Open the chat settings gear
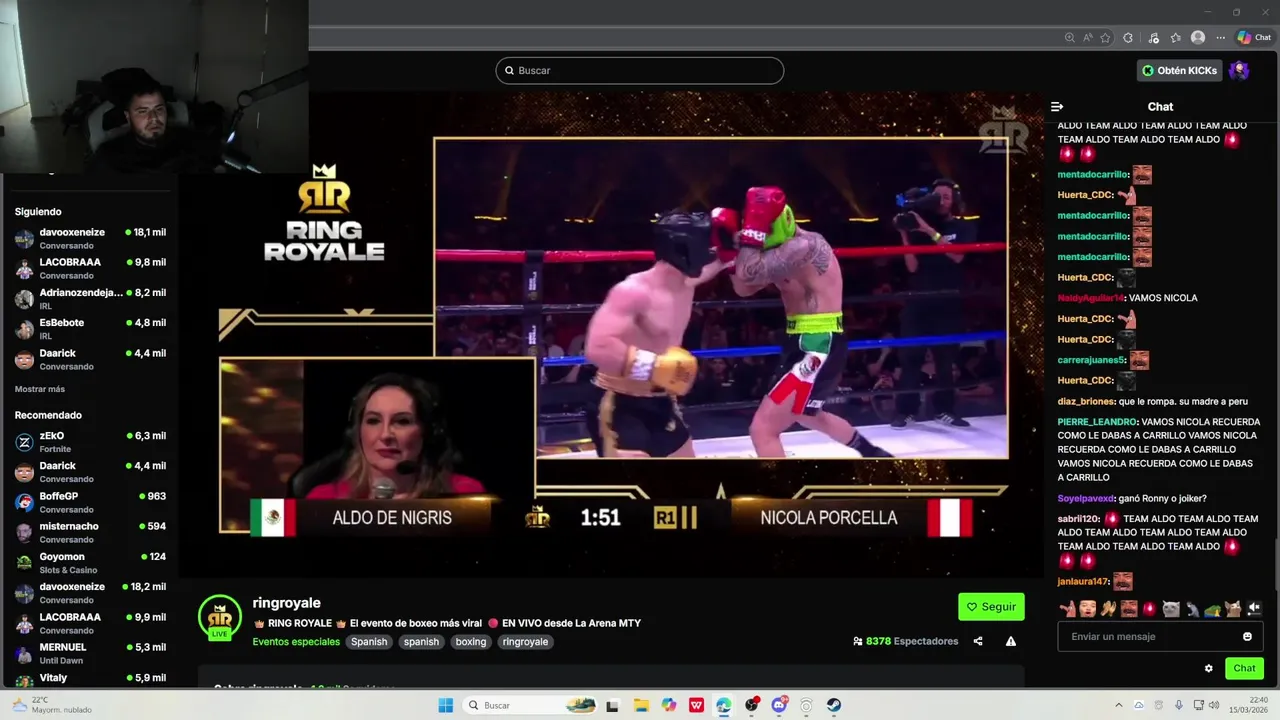The image size is (1280, 720). [1208, 668]
